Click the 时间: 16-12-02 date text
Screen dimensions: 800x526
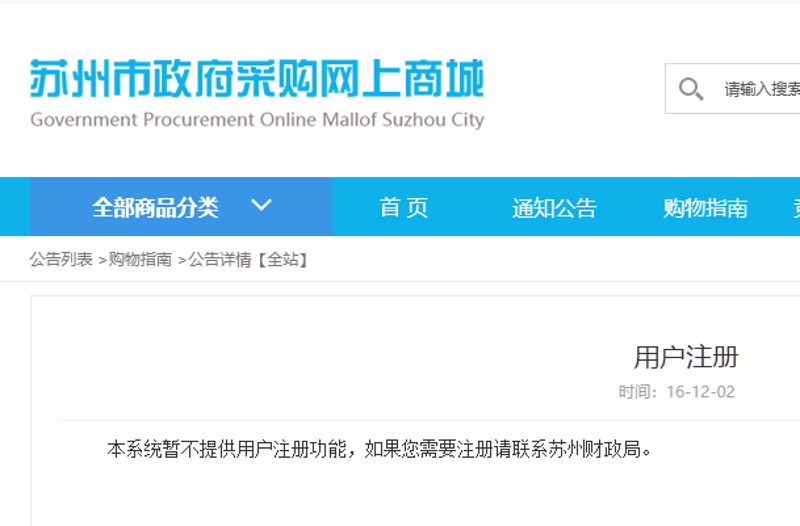tap(677, 392)
